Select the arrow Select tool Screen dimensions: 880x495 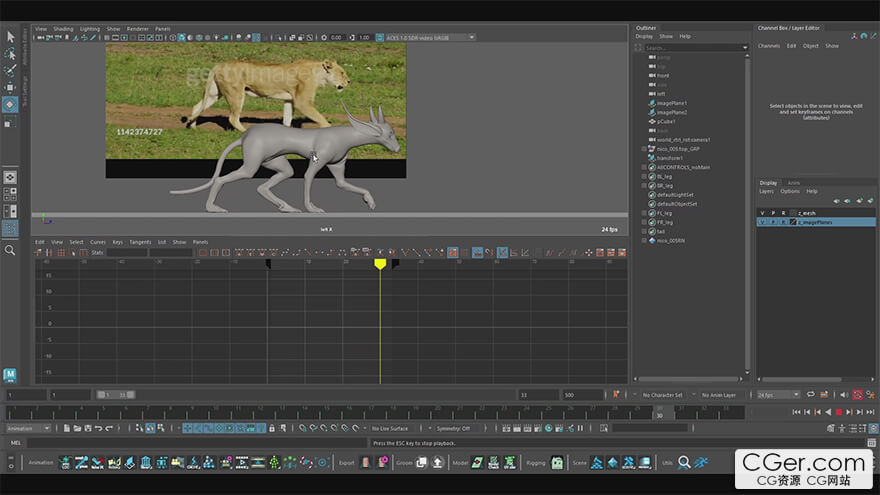(x=10, y=37)
